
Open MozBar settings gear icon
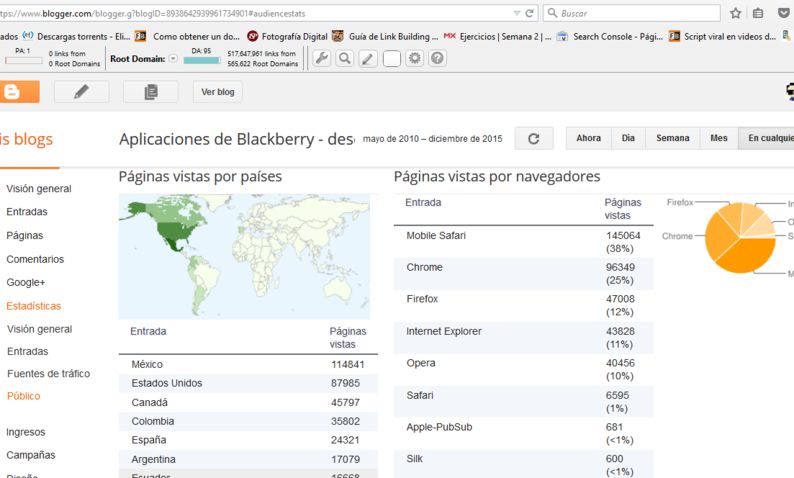point(415,58)
